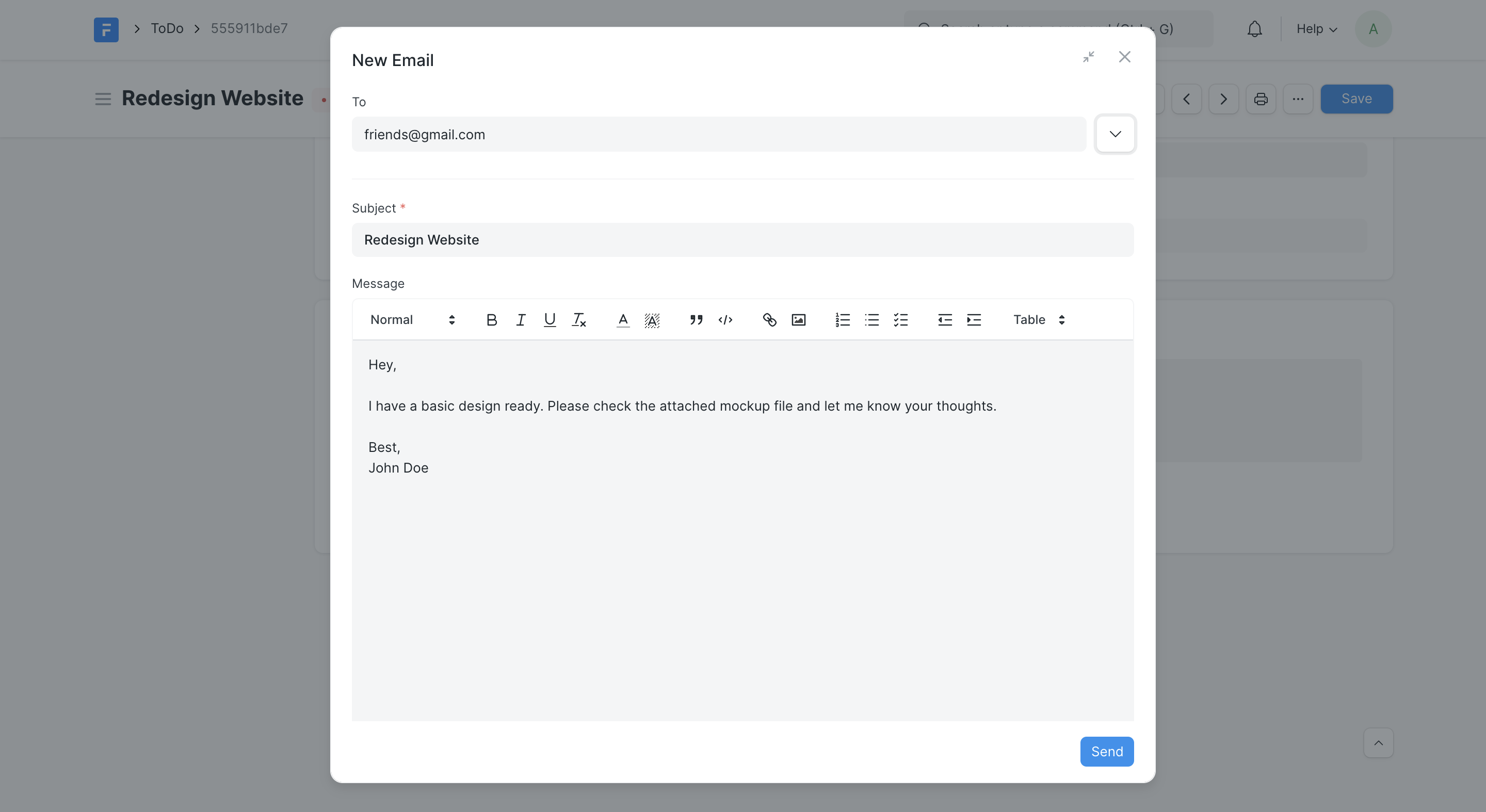This screenshot has height=812, width=1486.
Task: Navigate to ToDo in the breadcrumb
Action: coord(167,28)
